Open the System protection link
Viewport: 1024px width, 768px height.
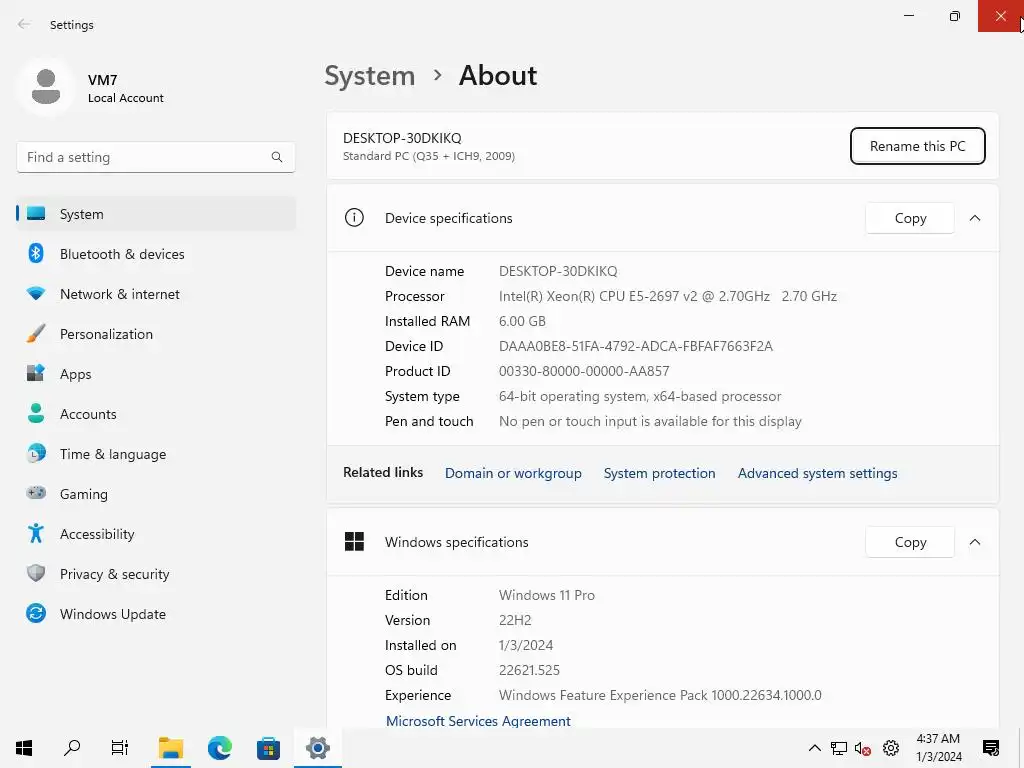click(x=659, y=473)
